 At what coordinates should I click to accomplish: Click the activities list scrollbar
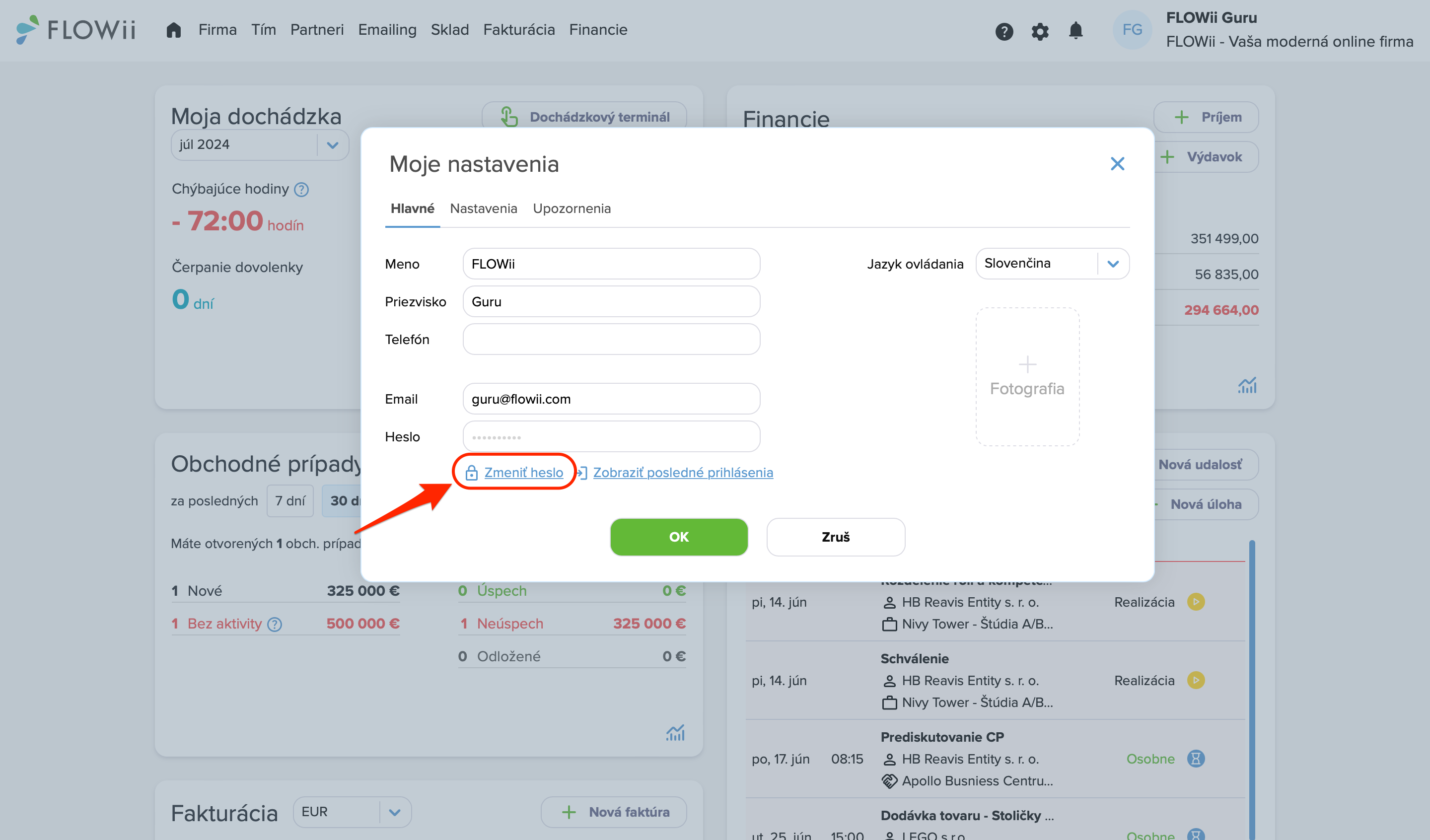pyautogui.click(x=1252, y=690)
